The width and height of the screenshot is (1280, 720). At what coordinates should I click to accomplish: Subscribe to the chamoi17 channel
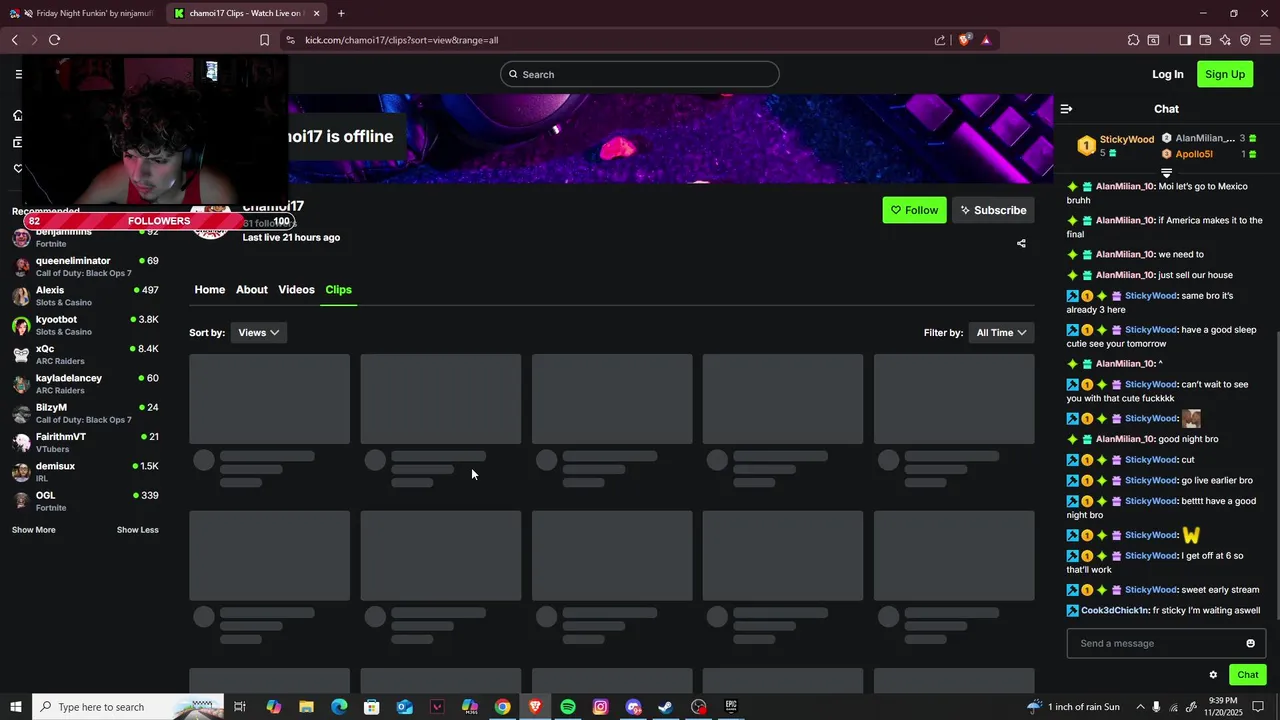tap(993, 210)
